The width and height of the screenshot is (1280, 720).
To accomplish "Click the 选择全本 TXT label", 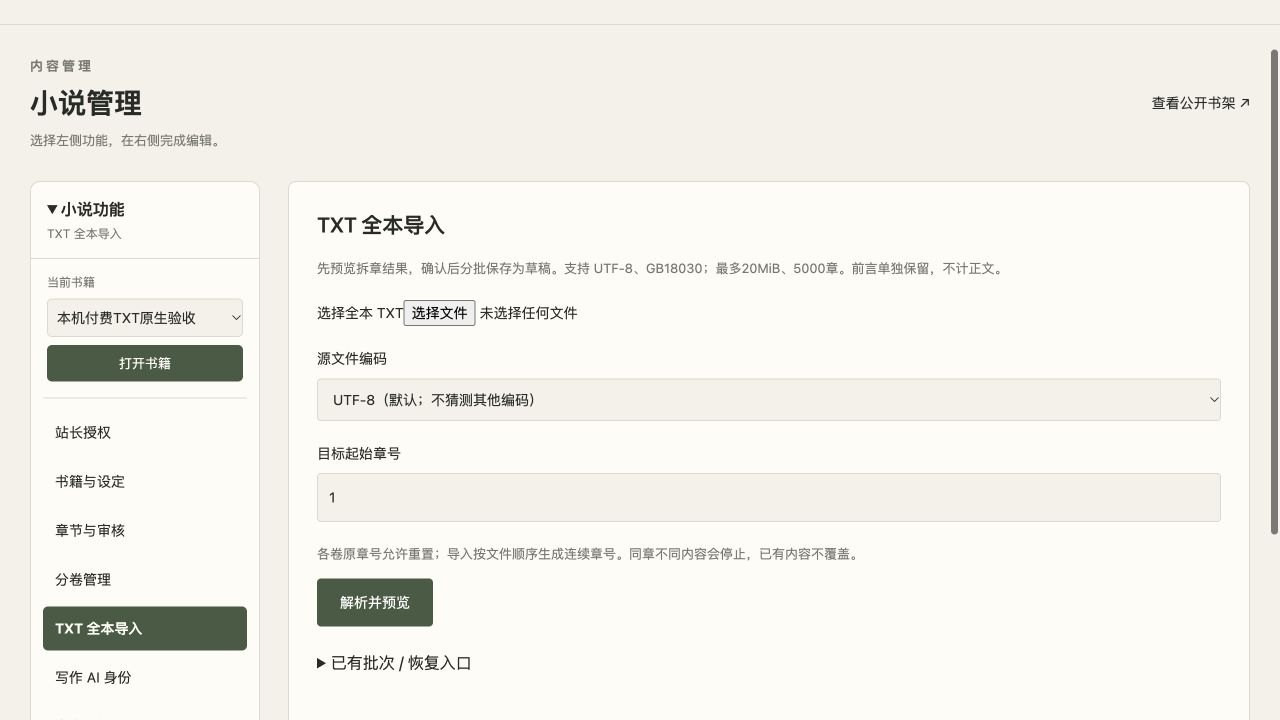I will click(x=360, y=313).
